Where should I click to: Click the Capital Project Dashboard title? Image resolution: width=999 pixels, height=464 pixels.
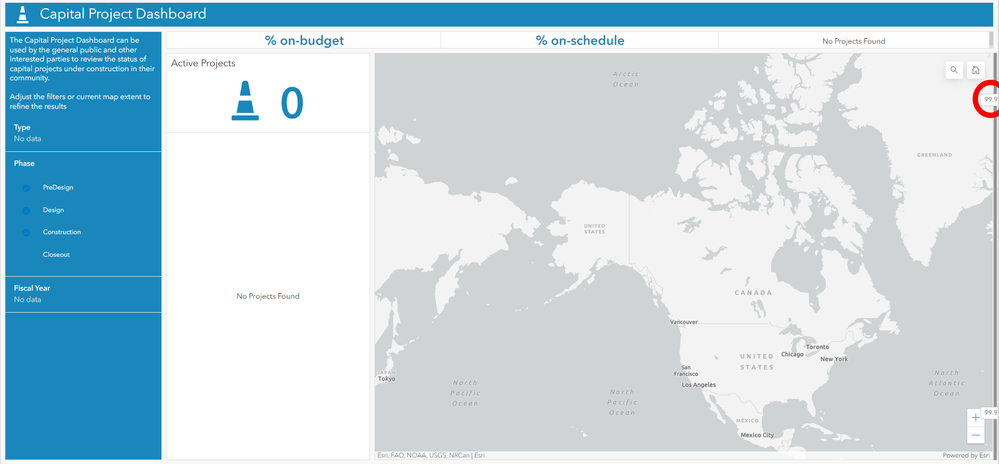[123, 13]
